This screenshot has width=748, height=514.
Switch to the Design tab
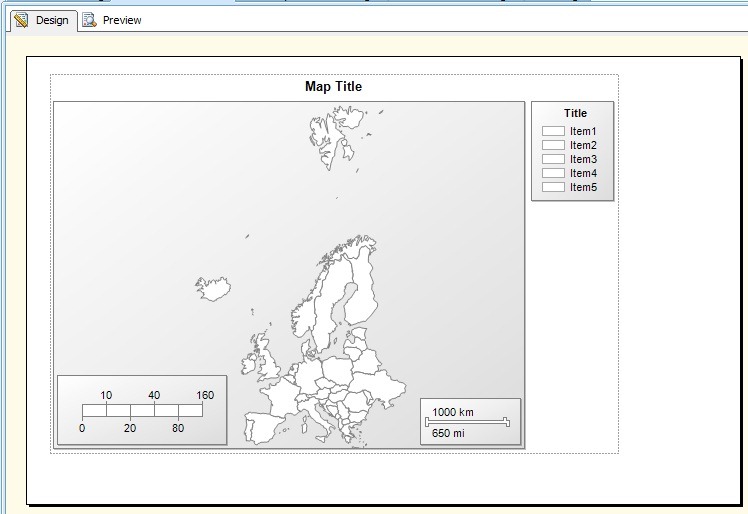click(x=42, y=21)
